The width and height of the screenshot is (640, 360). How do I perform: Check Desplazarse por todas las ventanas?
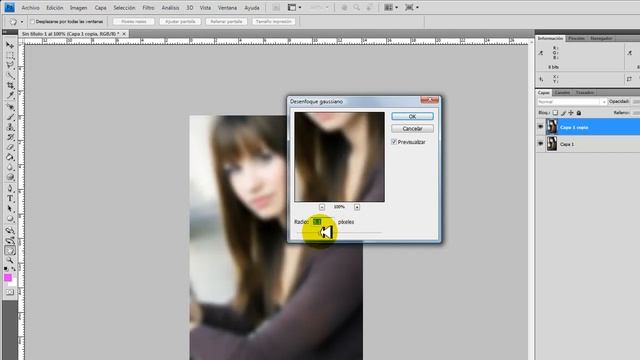pos(32,21)
